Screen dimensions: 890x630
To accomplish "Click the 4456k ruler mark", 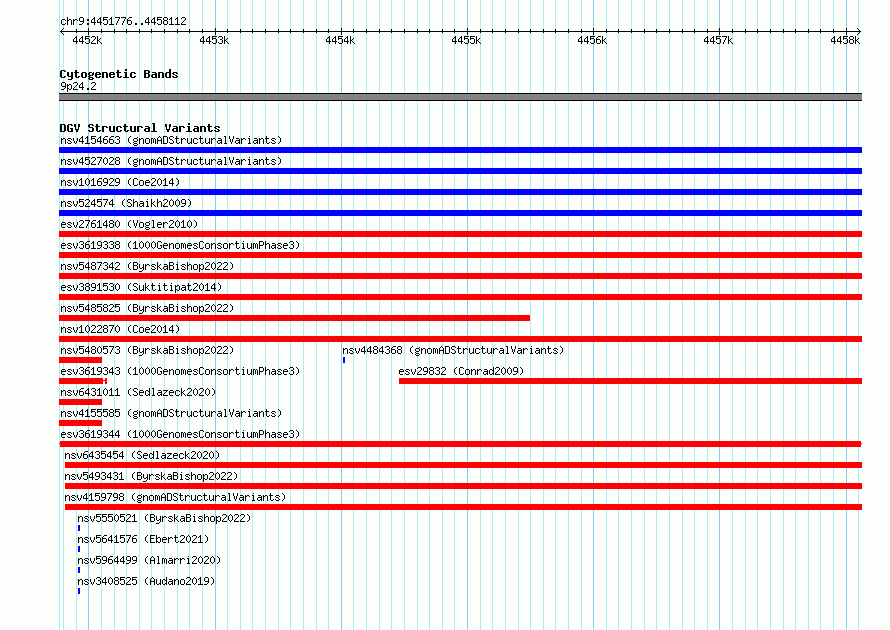I will [x=592, y=40].
